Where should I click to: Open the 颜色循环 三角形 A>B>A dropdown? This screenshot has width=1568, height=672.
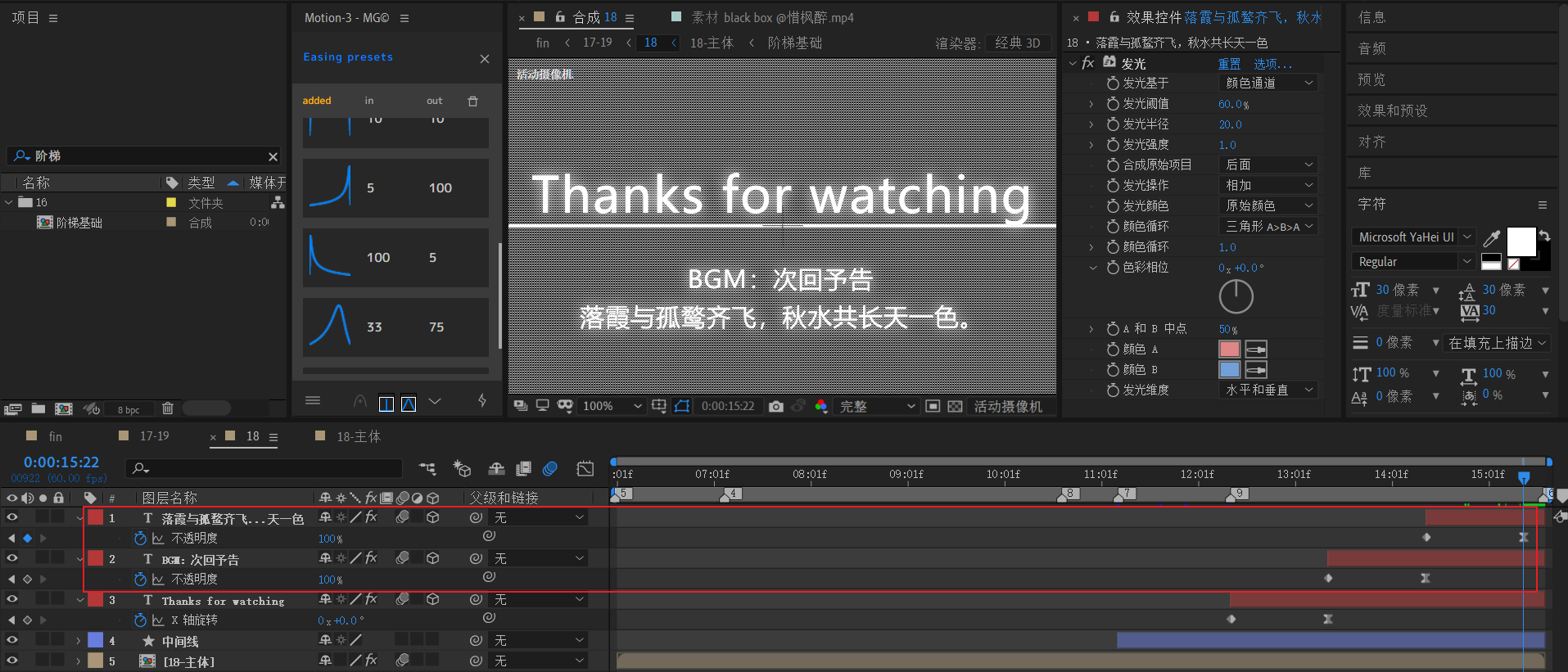1268,227
